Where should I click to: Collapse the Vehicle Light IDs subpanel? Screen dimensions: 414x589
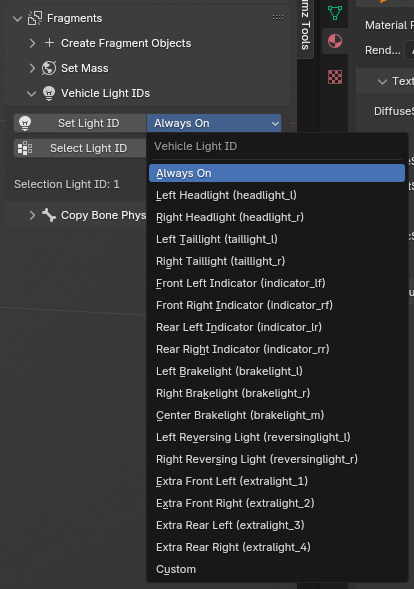(x=32, y=93)
